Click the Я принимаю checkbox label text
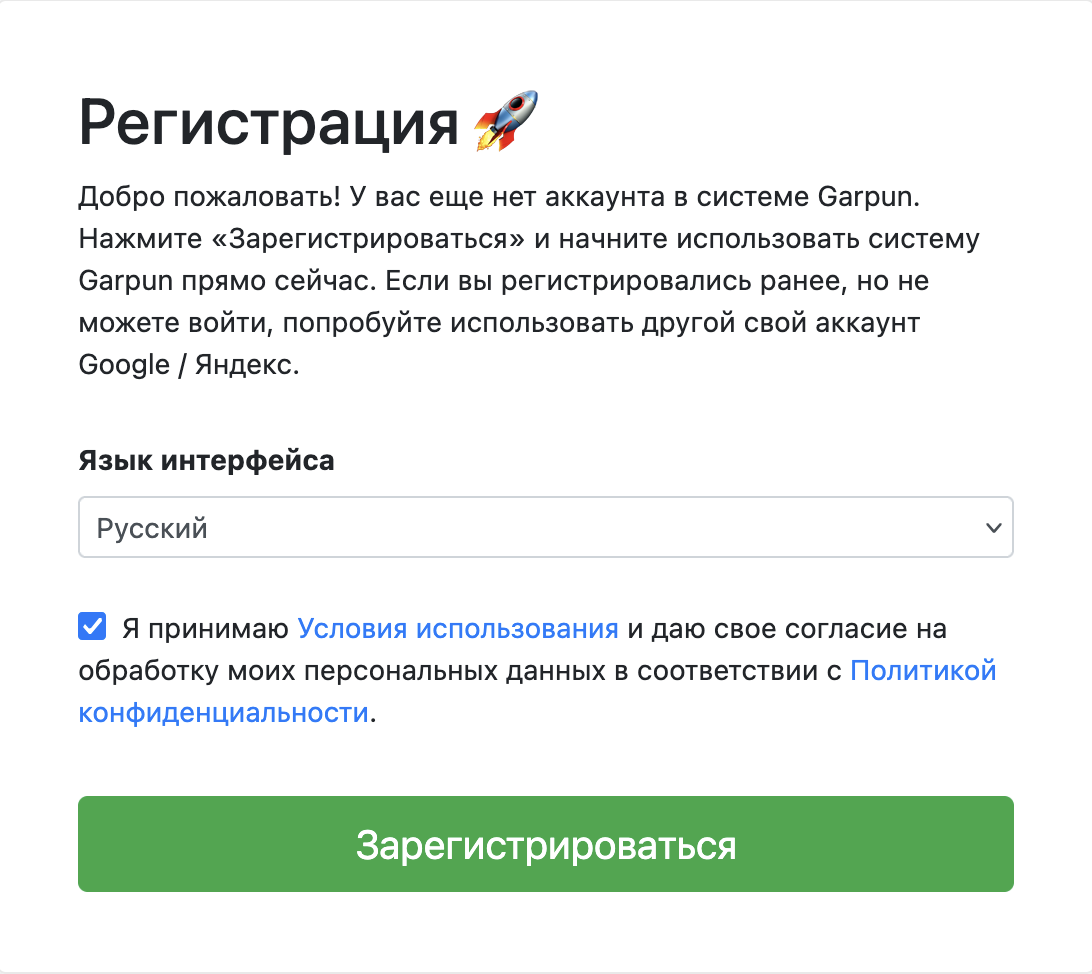 coord(205,629)
